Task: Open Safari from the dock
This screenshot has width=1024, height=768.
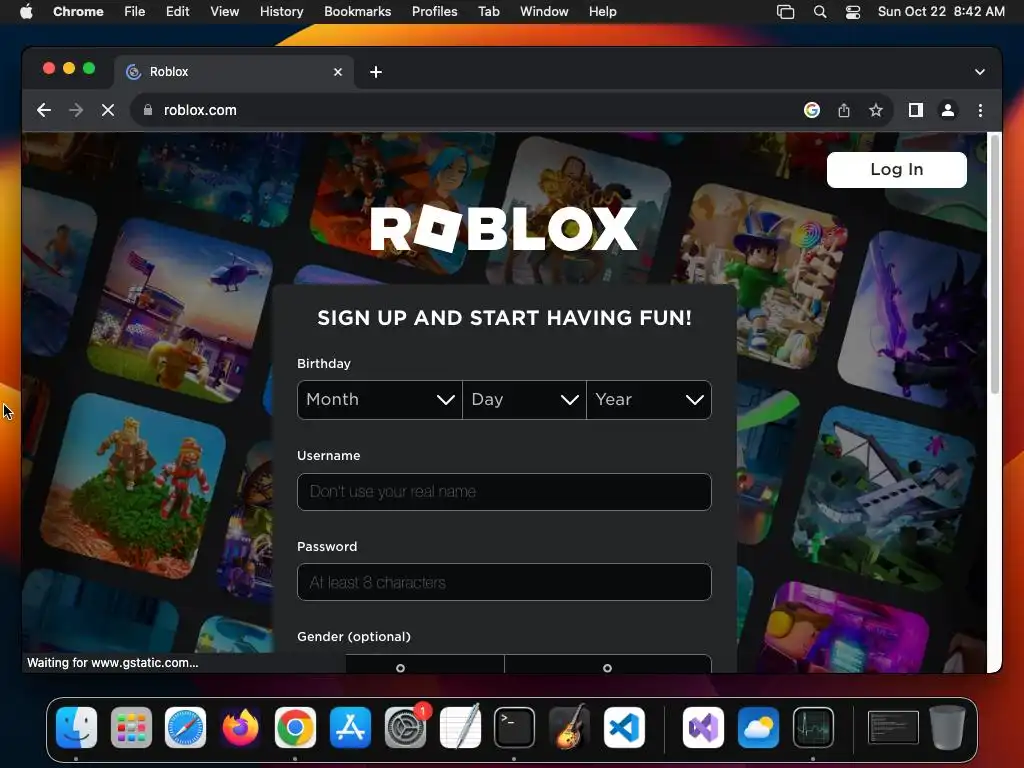Action: pos(185,728)
